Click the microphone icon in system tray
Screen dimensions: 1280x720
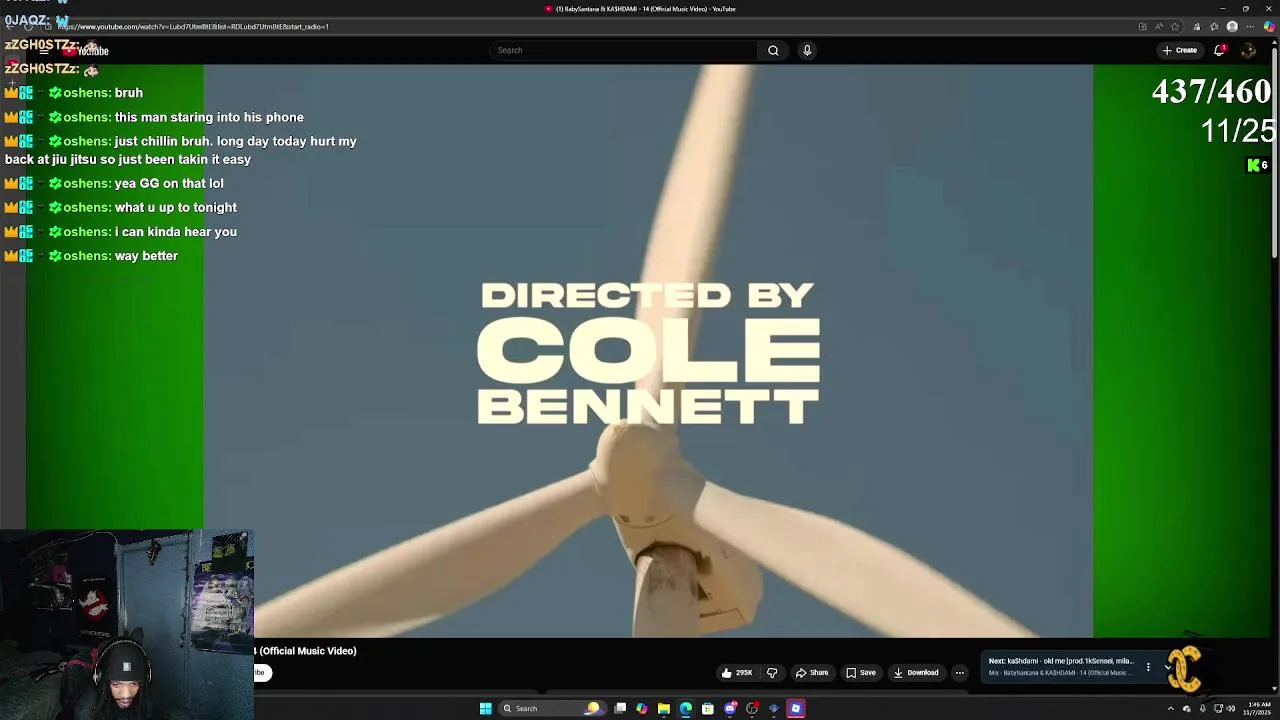click(x=1202, y=708)
